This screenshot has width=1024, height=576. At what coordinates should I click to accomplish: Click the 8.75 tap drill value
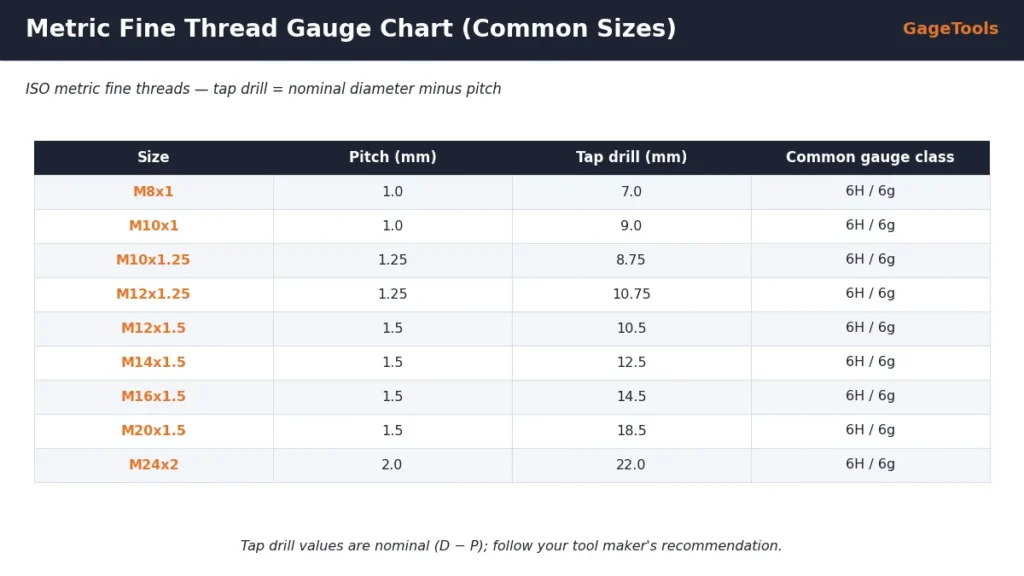[630, 260]
